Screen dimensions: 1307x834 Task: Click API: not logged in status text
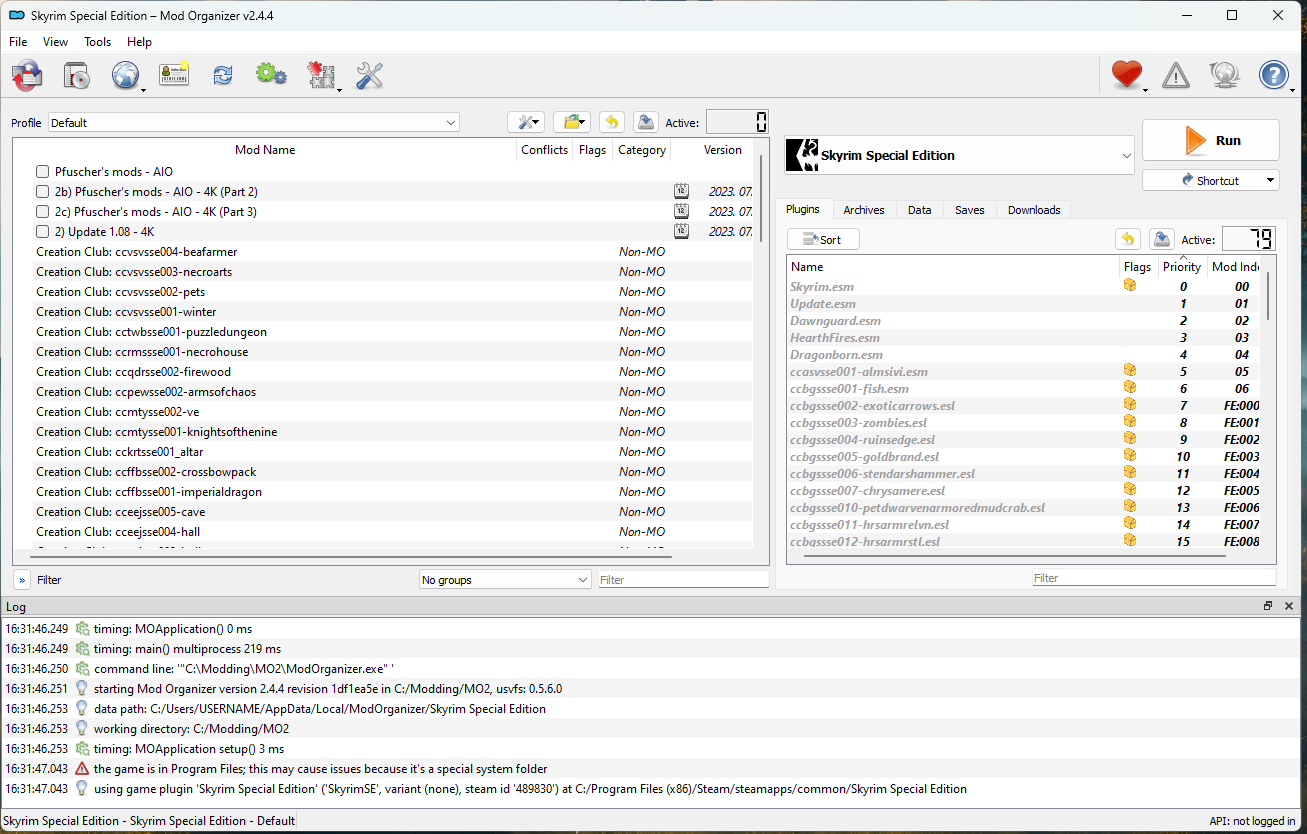pyautogui.click(x=1252, y=821)
